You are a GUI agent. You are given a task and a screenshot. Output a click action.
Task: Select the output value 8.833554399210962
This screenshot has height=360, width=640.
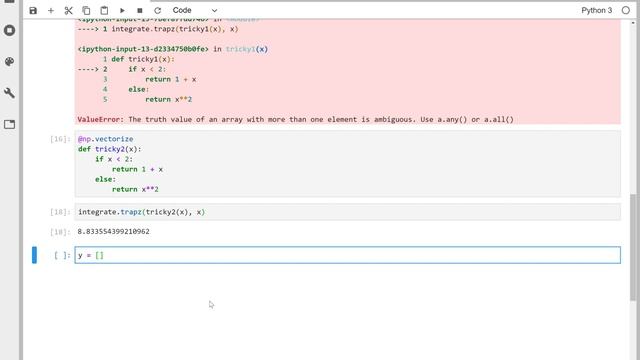[x=113, y=231]
